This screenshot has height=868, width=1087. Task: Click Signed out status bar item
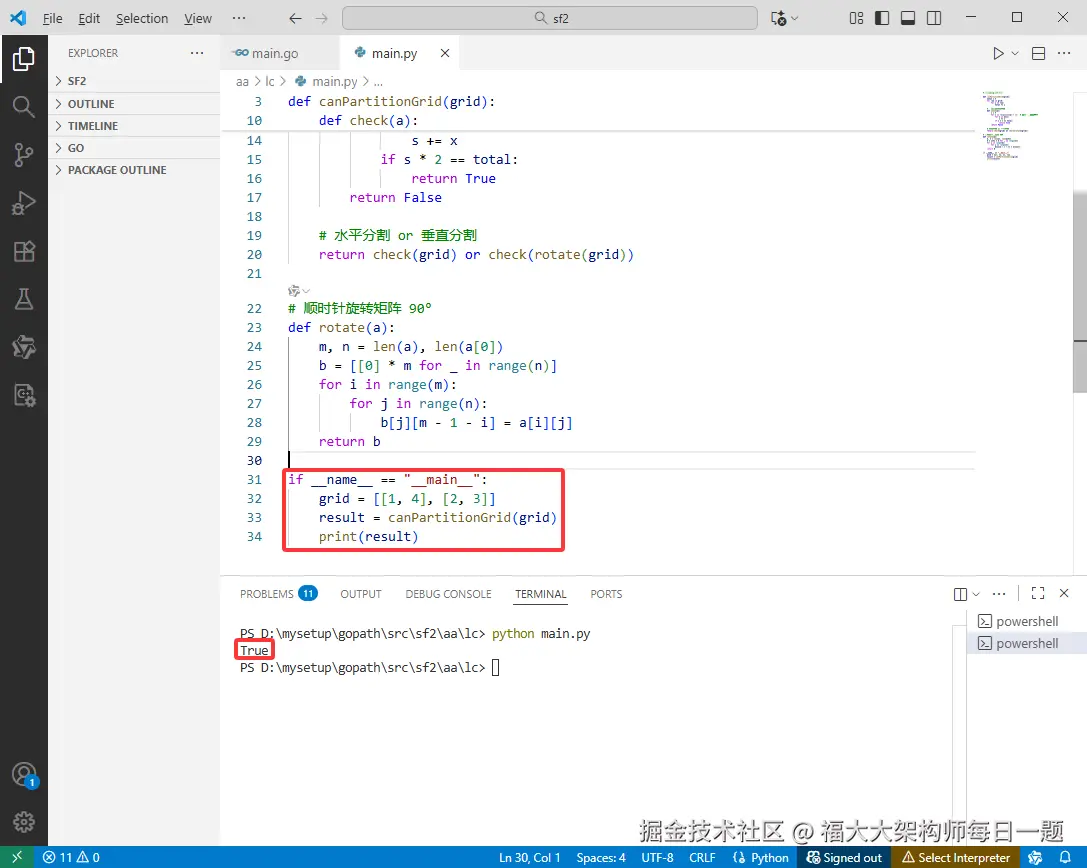[x=844, y=858]
